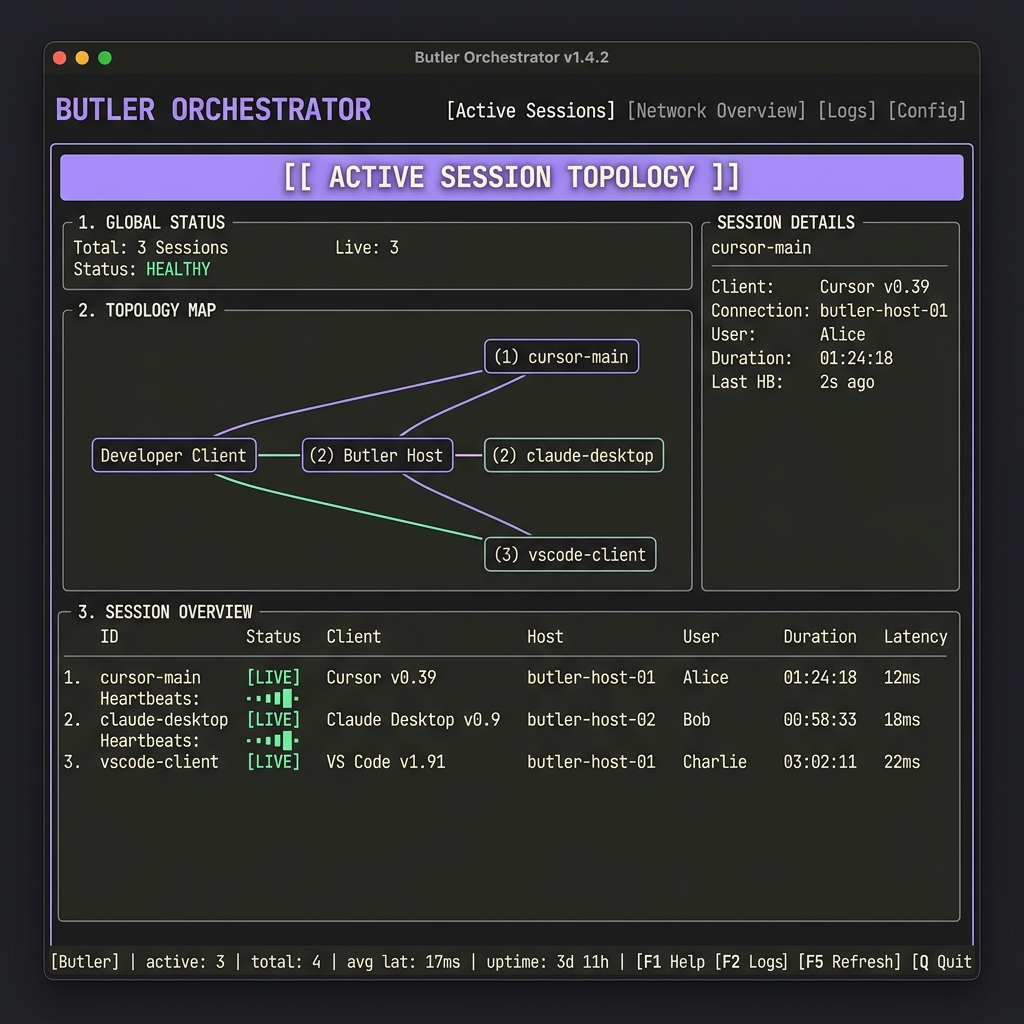1024x1024 pixels.
Task: Close the window with the red button
Action: click(x=59, y=58)
